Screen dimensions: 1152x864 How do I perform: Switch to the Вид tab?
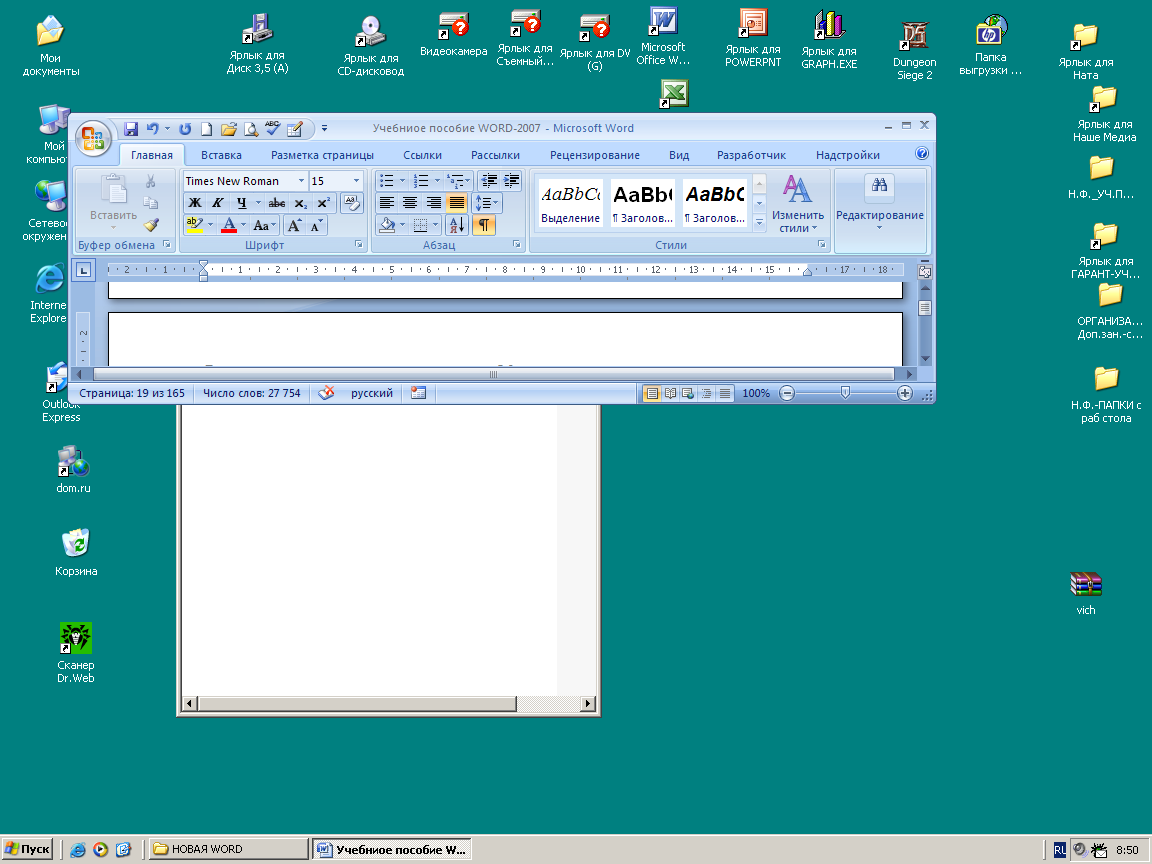(x=679, y=155)
